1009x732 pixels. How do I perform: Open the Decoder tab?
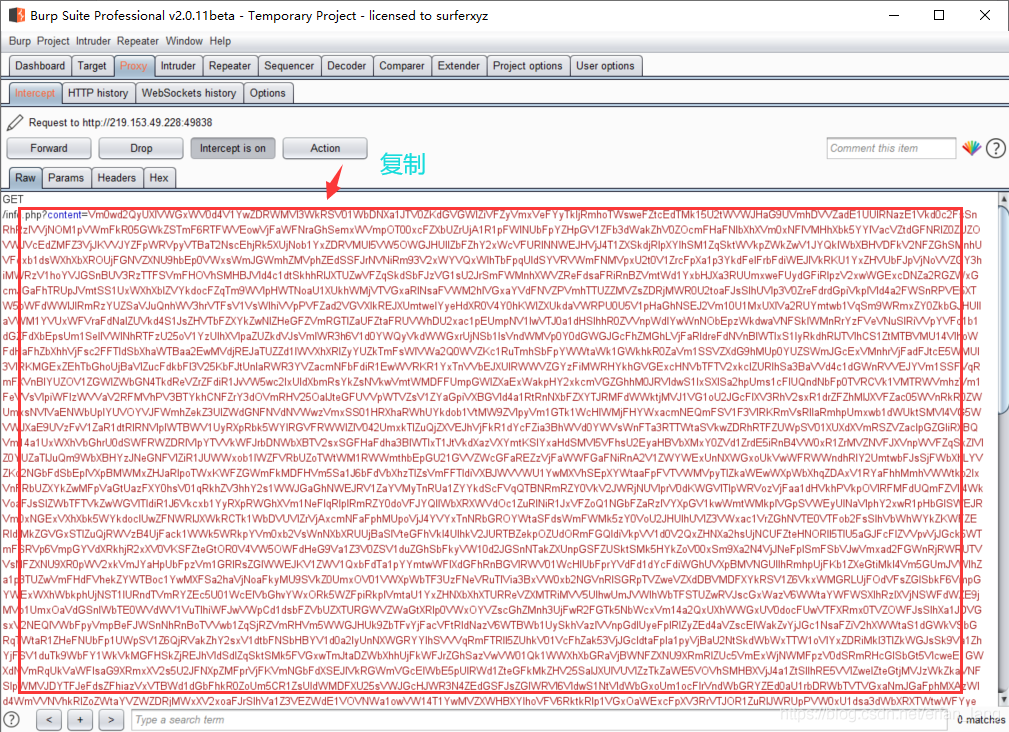[346, 66]
